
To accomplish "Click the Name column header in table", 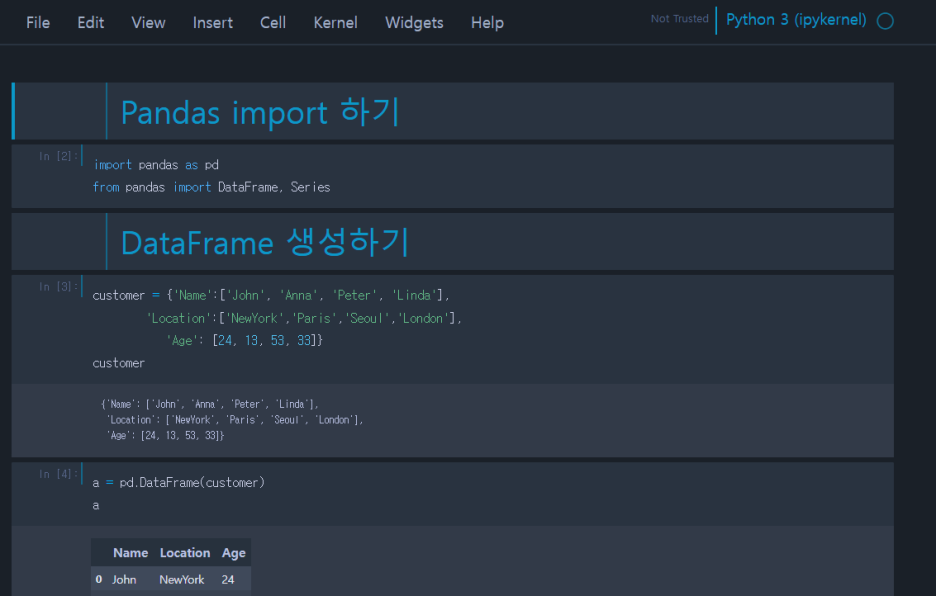I will pyautogui.click(x=130, y=553).
